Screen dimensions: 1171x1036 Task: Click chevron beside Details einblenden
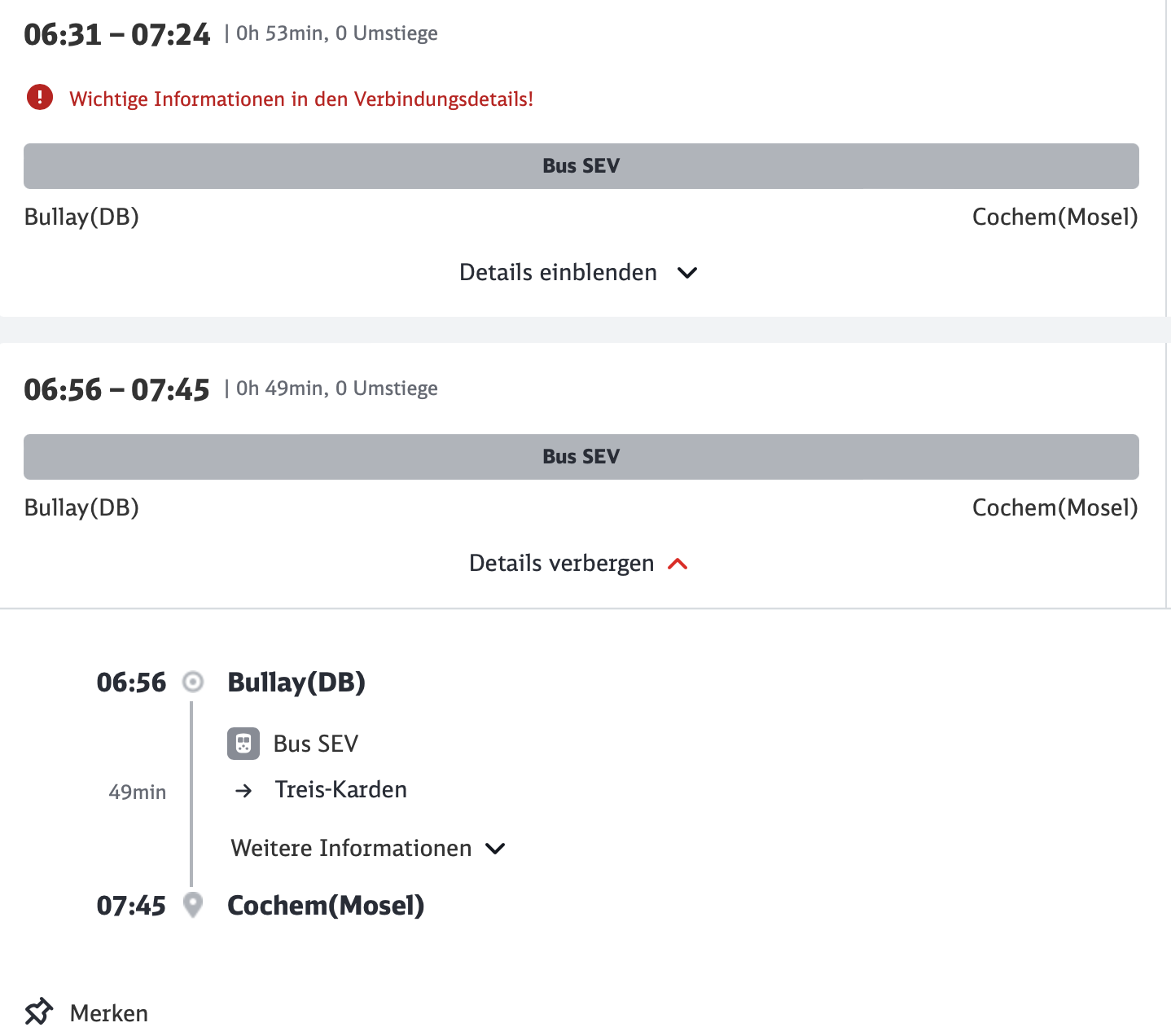(687, 273)
